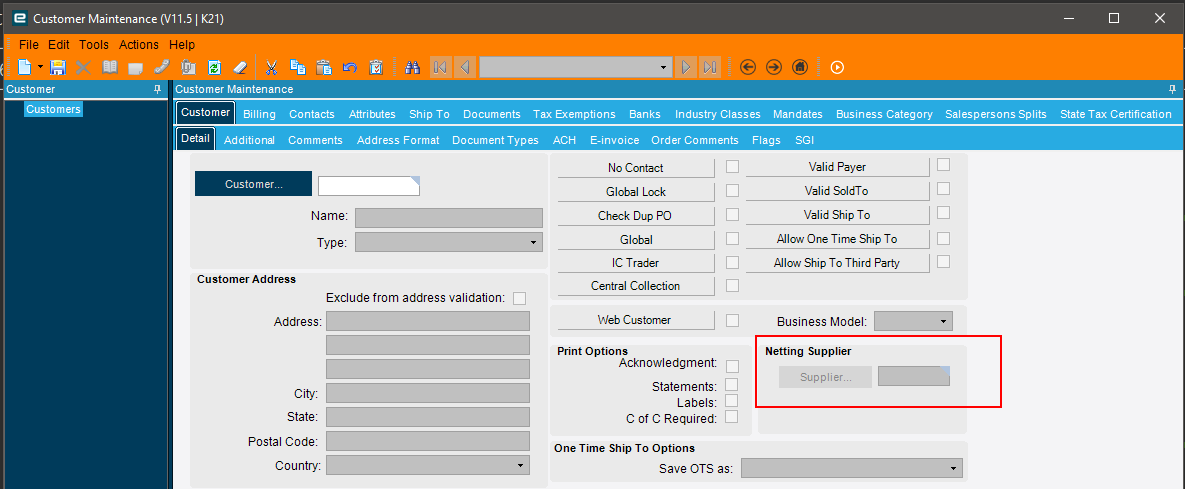Check Exclude from address validation checkbox
The height and width of the screenshot is (489, 1185).
519,298
